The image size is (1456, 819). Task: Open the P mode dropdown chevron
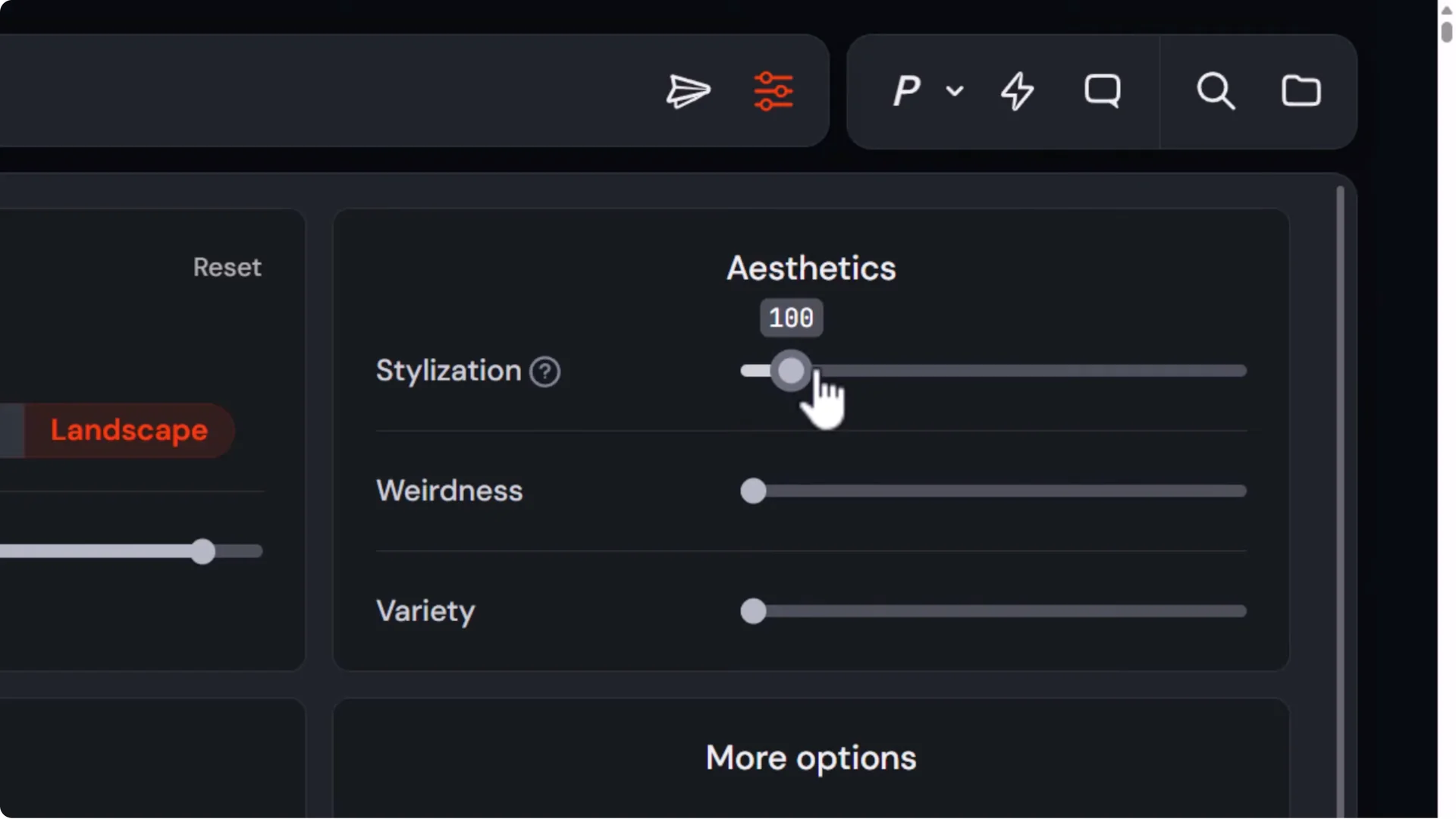(955, 92)
